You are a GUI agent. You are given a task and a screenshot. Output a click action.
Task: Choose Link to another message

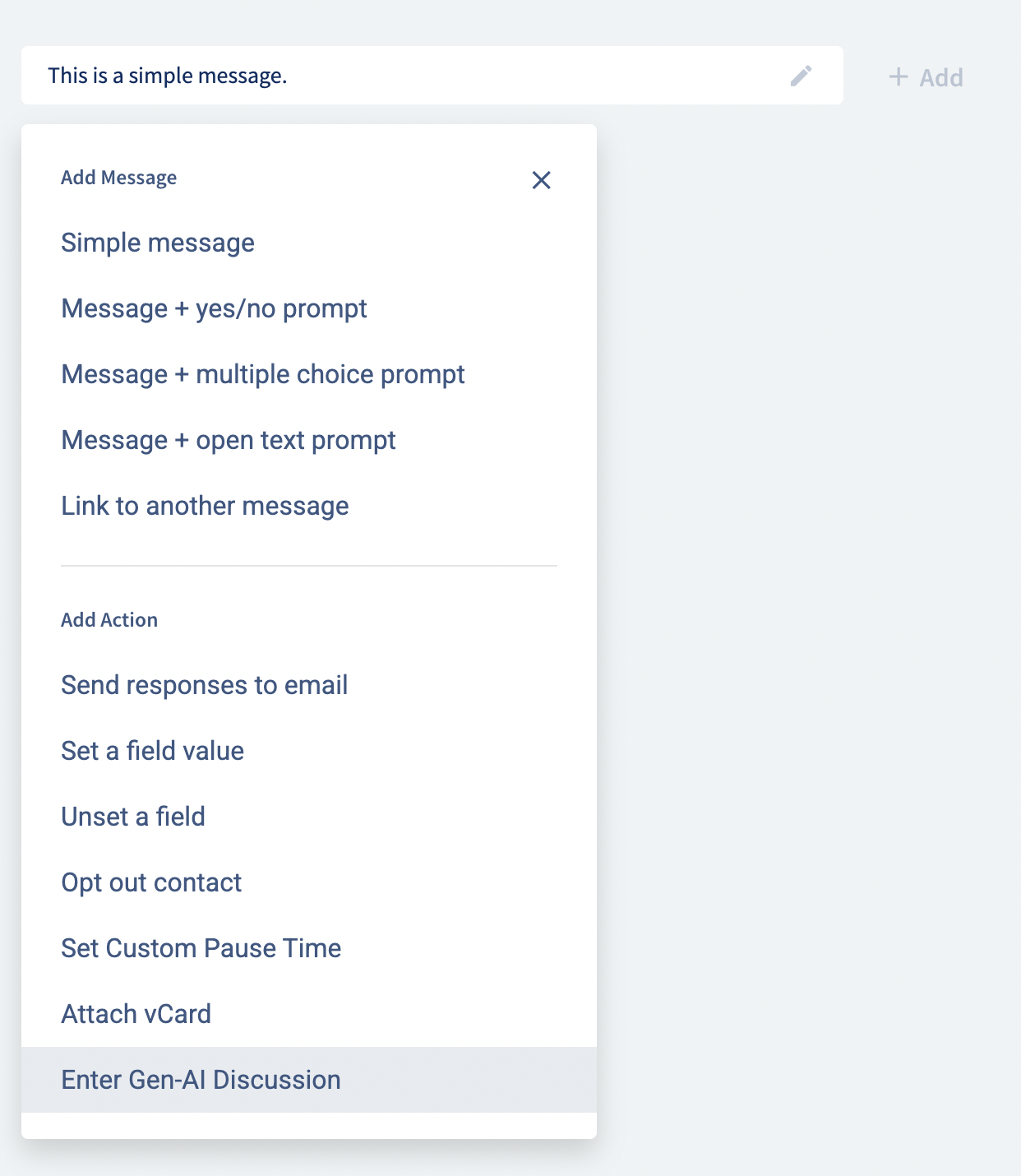205,507
